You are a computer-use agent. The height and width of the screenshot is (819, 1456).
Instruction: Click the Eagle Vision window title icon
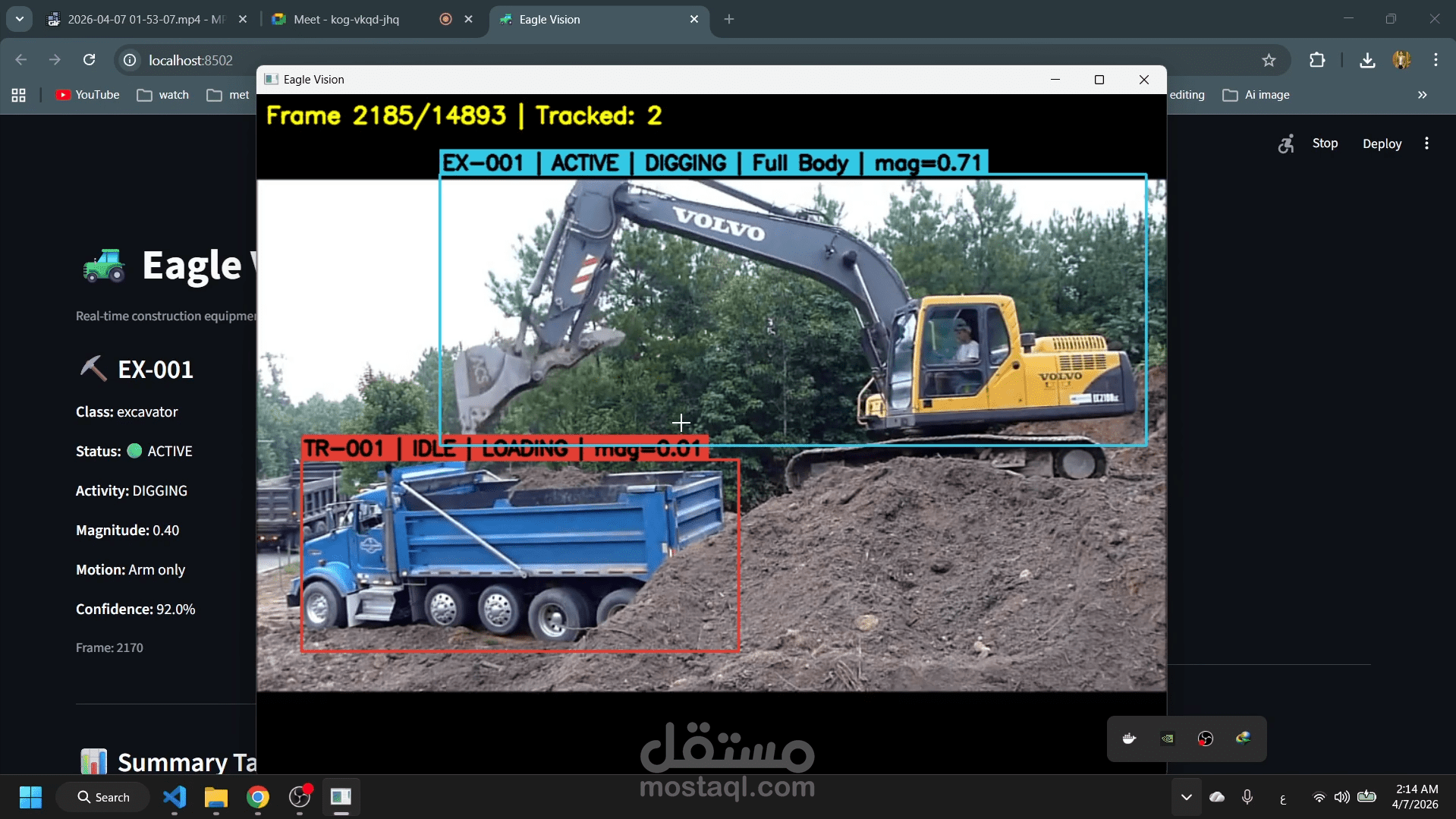click(x=271, y=80)
